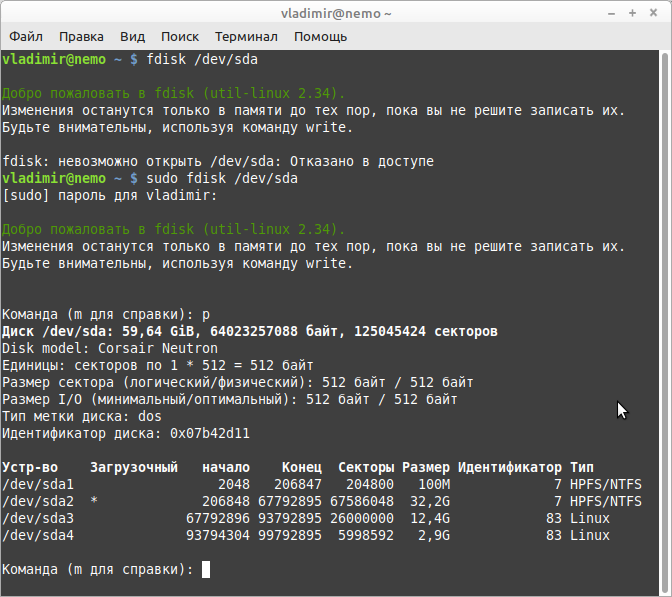This screenshot has height=597, width=672.
Task: Click the /dev/sda3 device name
Action: click(38, 519)
